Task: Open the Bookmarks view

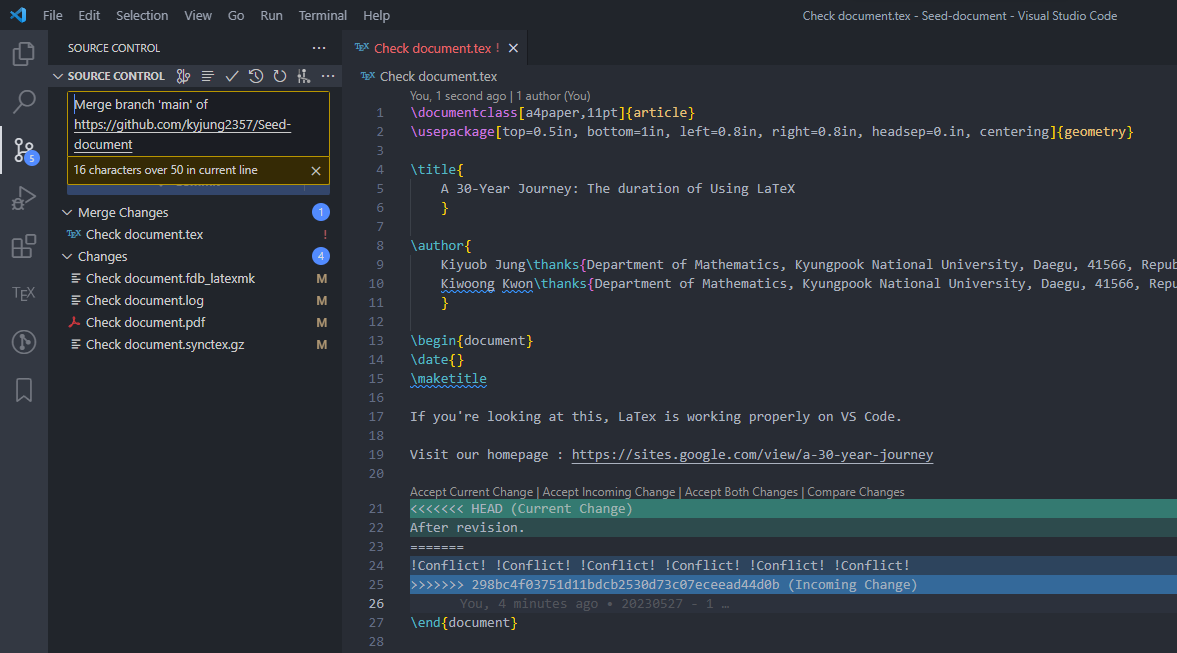Action: tap(24, 390)
